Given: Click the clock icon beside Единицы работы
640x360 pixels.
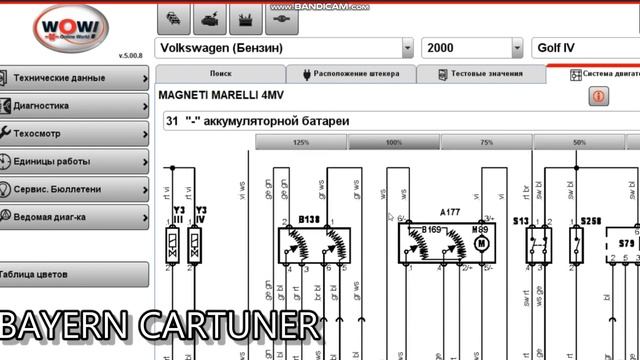Looking at the screenshot, I should [4, 161].
